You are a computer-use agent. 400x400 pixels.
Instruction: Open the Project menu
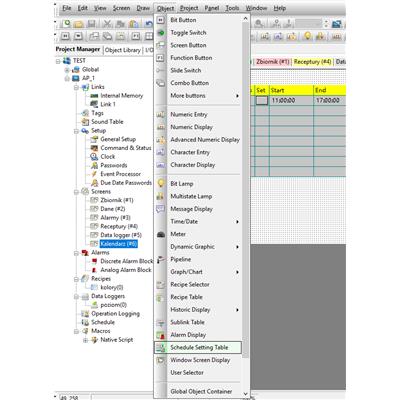coord(189,8)
